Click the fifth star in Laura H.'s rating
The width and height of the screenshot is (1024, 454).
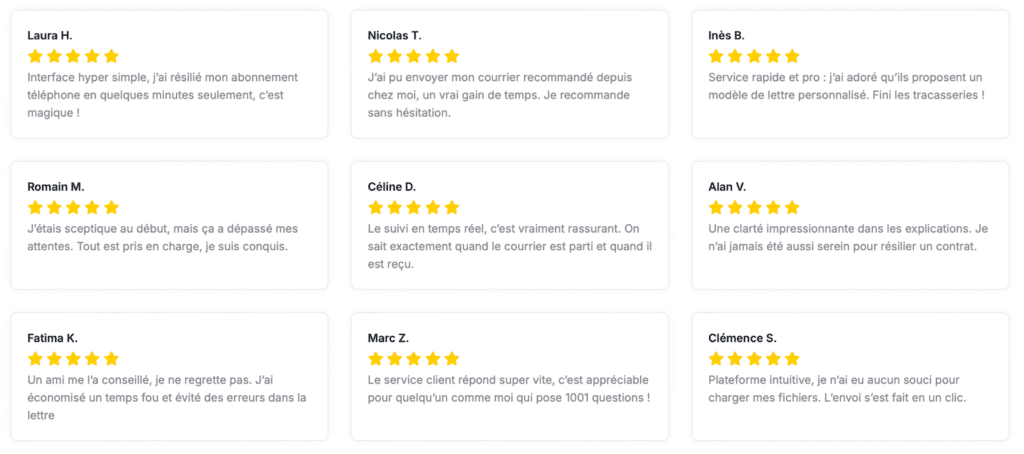111,56
